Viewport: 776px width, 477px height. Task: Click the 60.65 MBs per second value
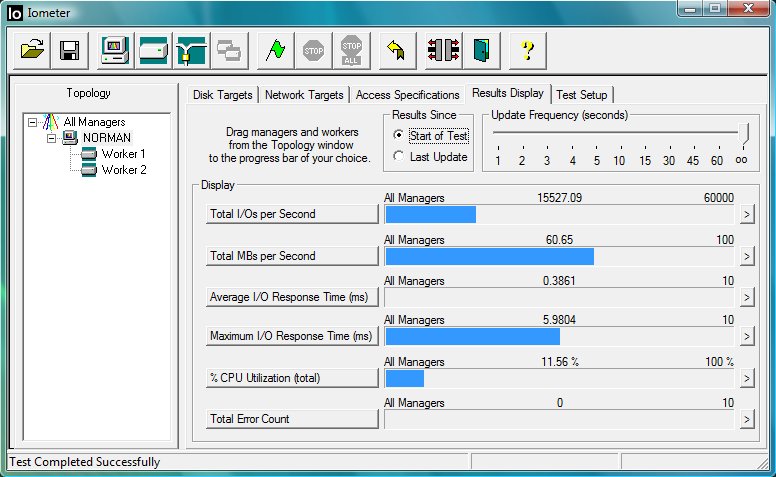(559, 240)
